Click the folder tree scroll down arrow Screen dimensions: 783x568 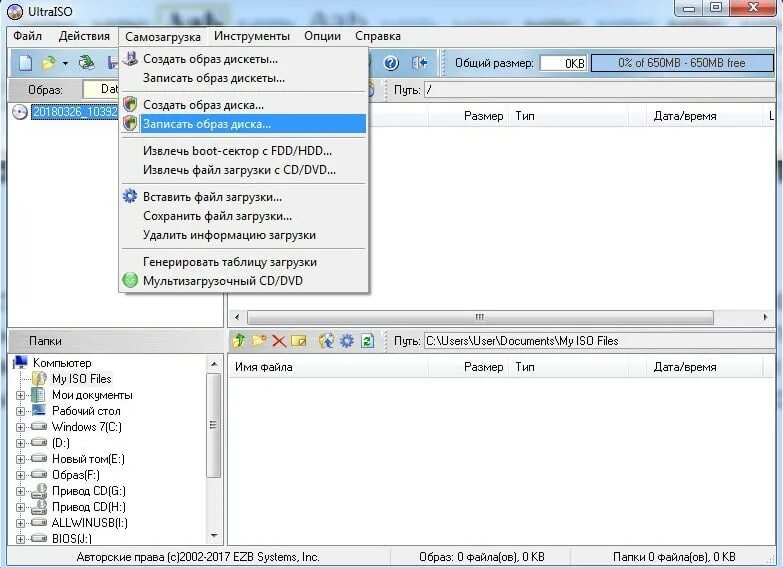(214, 536)
